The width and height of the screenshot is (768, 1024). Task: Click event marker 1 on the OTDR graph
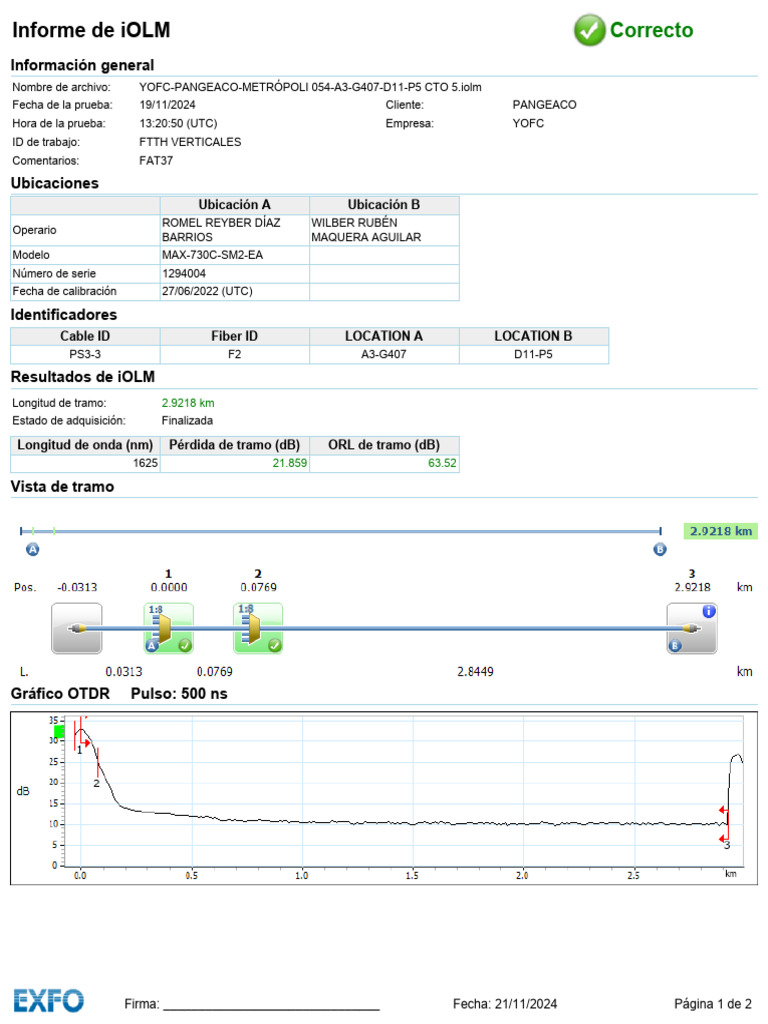click(x=80, y=750)
